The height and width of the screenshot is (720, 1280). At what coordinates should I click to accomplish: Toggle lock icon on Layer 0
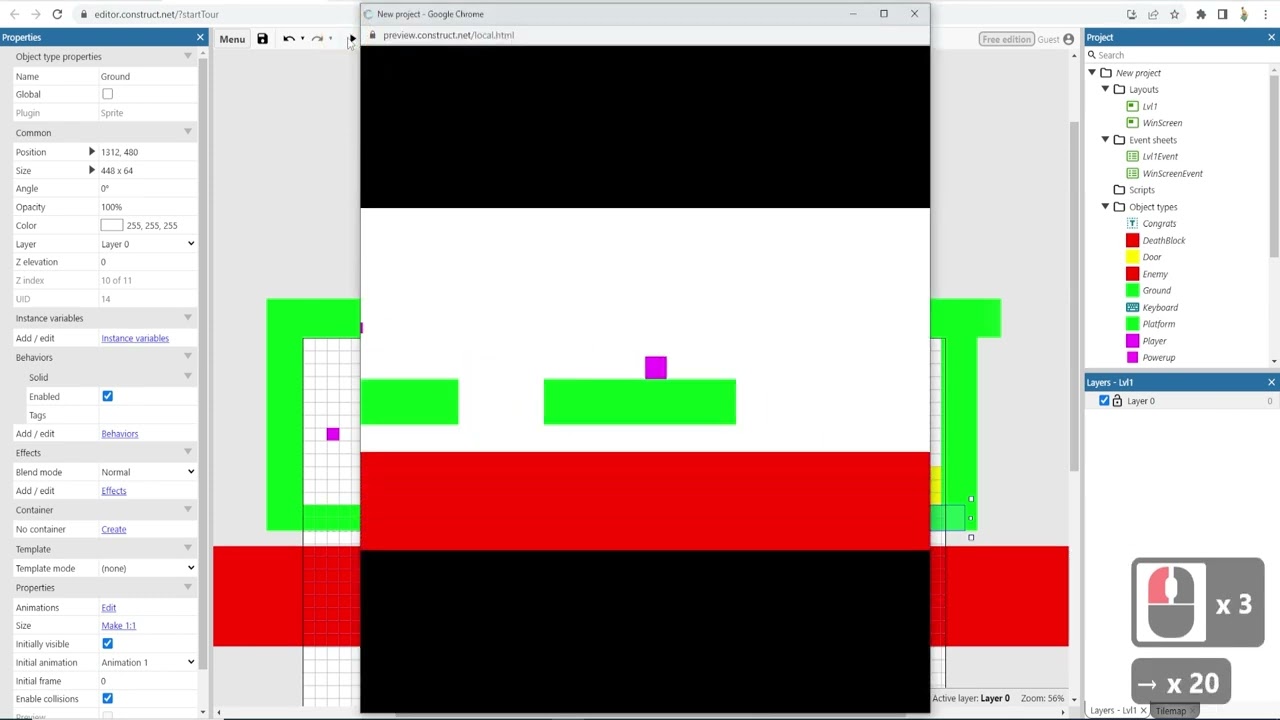coord(1117,401)
